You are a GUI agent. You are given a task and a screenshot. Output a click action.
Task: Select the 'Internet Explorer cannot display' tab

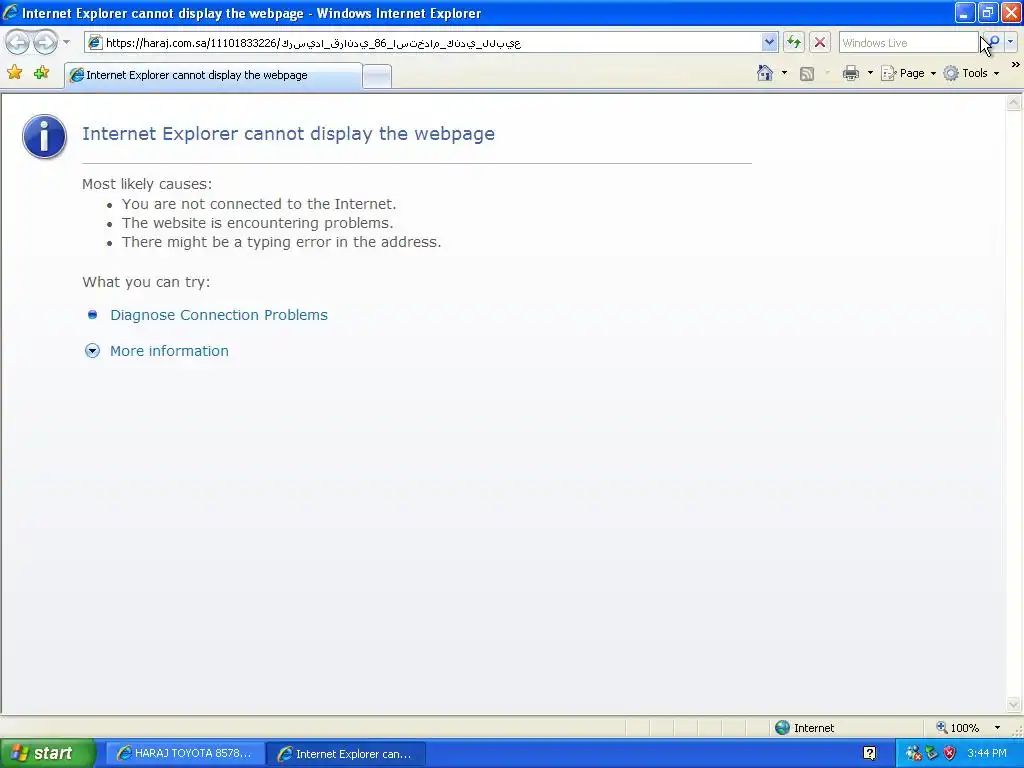213,75
